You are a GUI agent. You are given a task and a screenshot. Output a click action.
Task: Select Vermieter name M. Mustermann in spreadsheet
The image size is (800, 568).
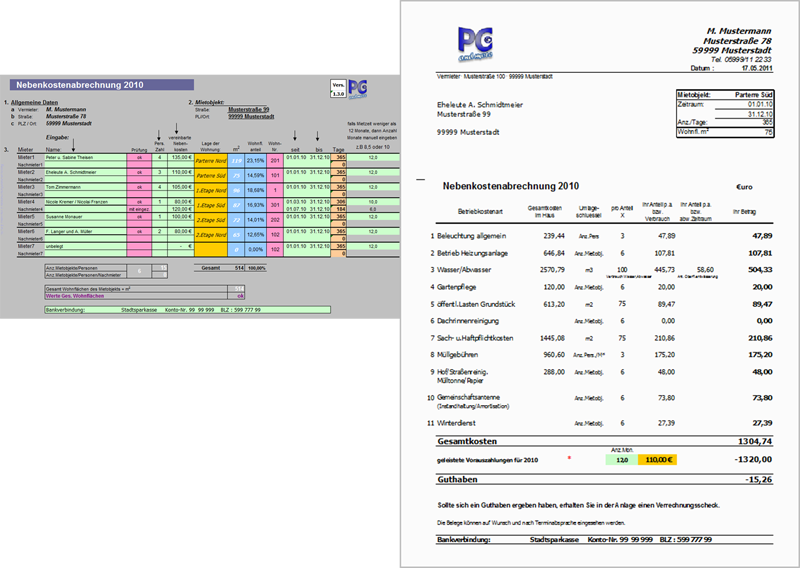pyautogui.click(x=66, y=109)
